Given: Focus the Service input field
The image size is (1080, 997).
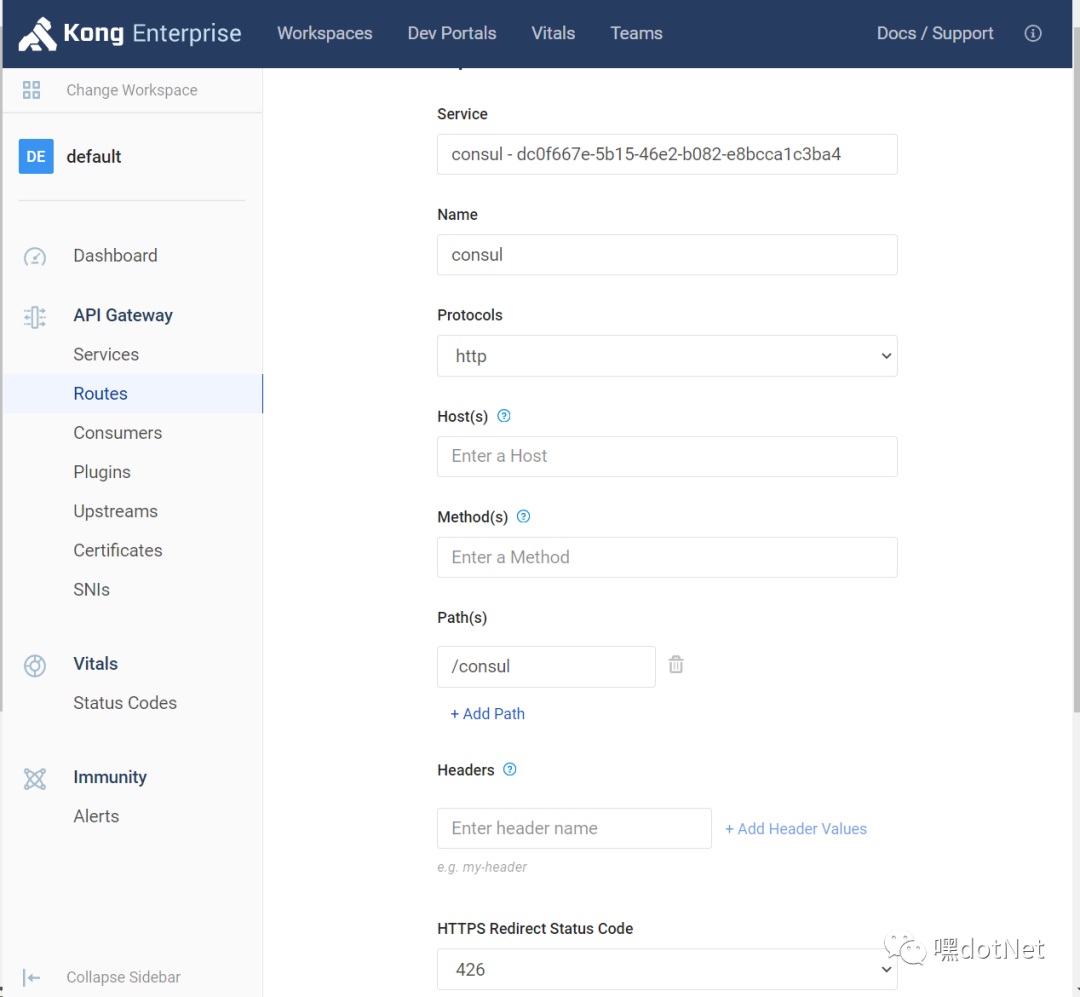Looking at the screenshot, I should point(667,154).
